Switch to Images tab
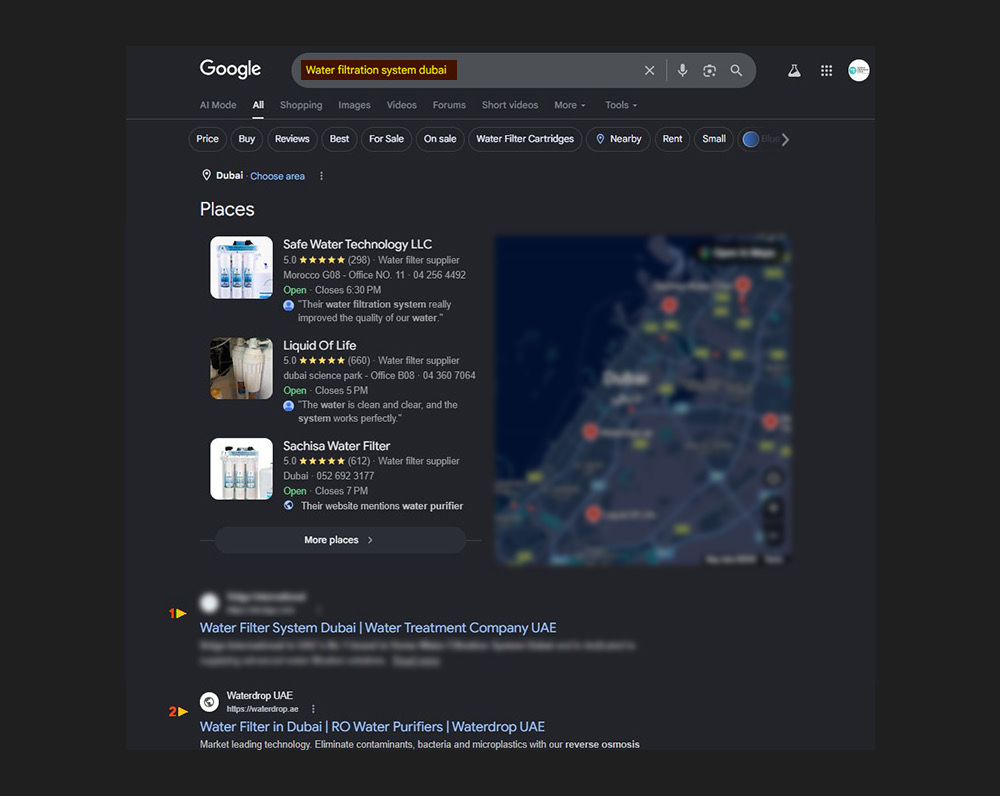The width and height of the screenshot is (1000, 796). (x=354, y=105)
